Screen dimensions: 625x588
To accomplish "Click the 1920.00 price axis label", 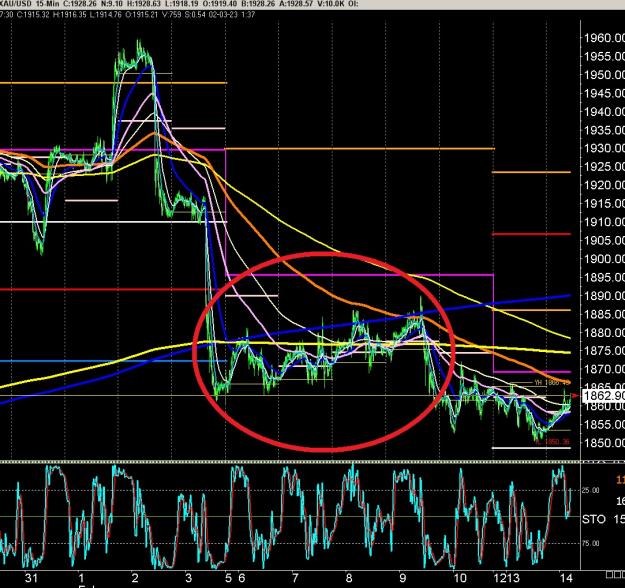I will (604, 185).
